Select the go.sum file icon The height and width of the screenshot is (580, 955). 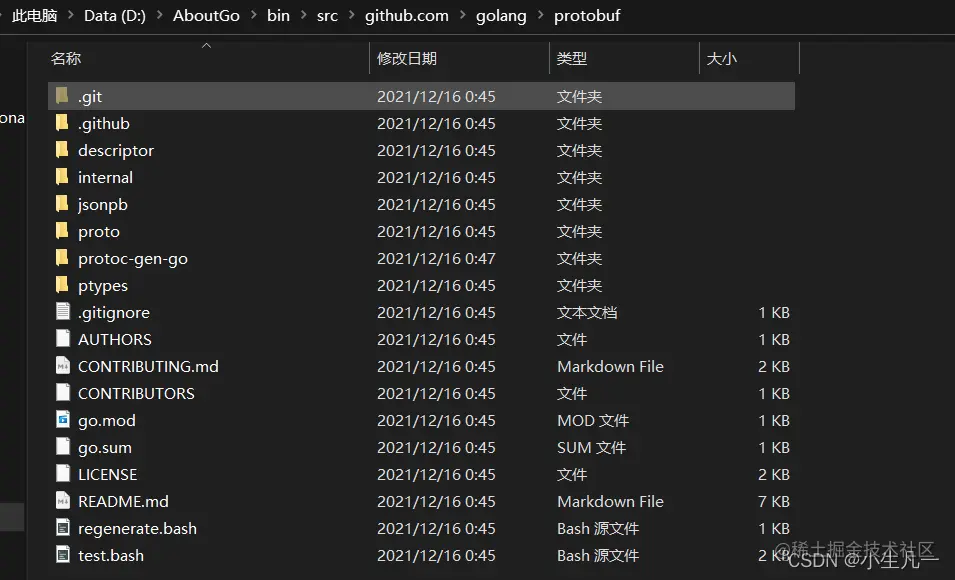click(63, 447)
